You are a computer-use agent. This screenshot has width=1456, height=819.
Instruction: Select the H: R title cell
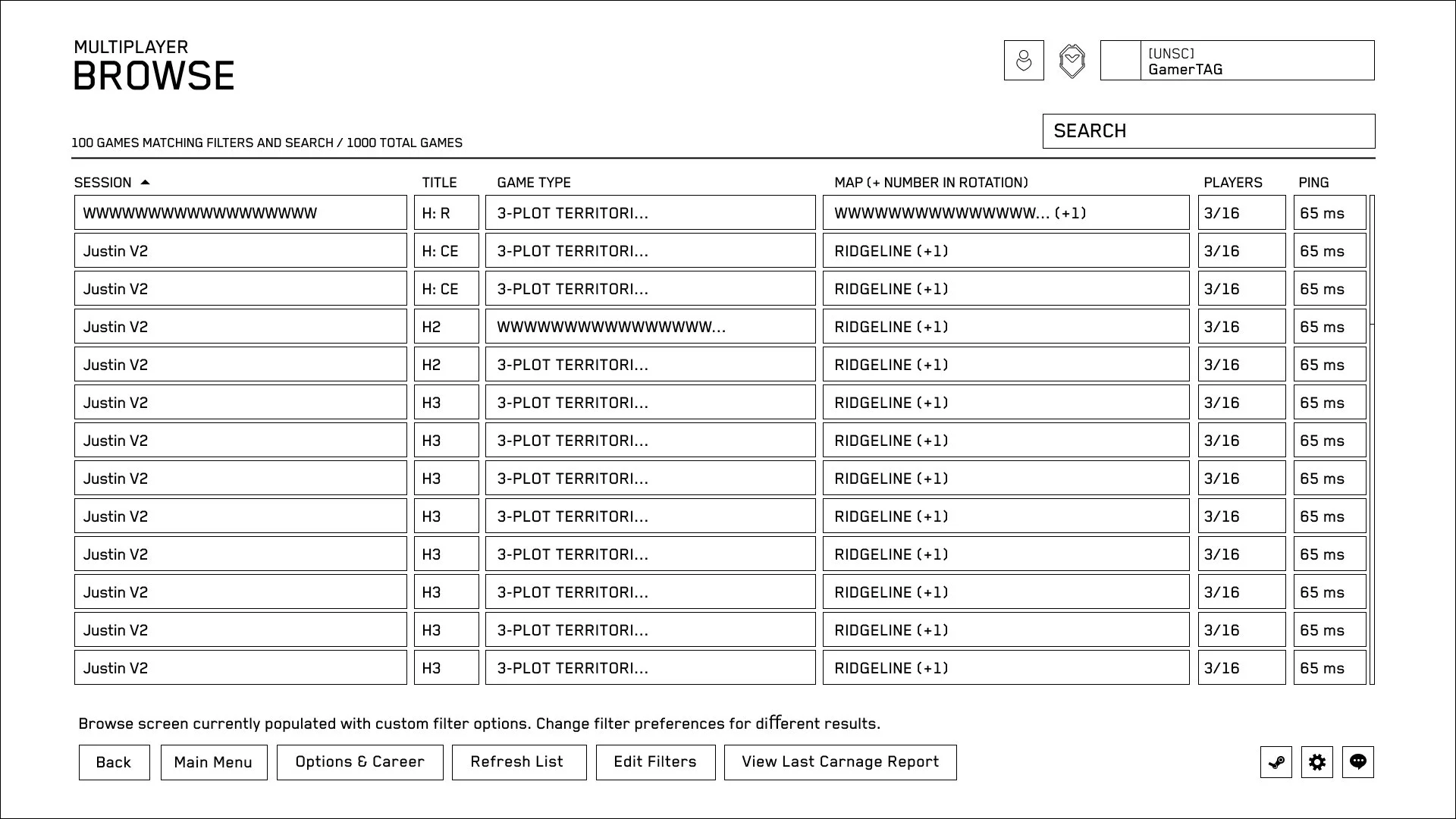(447, 212)
